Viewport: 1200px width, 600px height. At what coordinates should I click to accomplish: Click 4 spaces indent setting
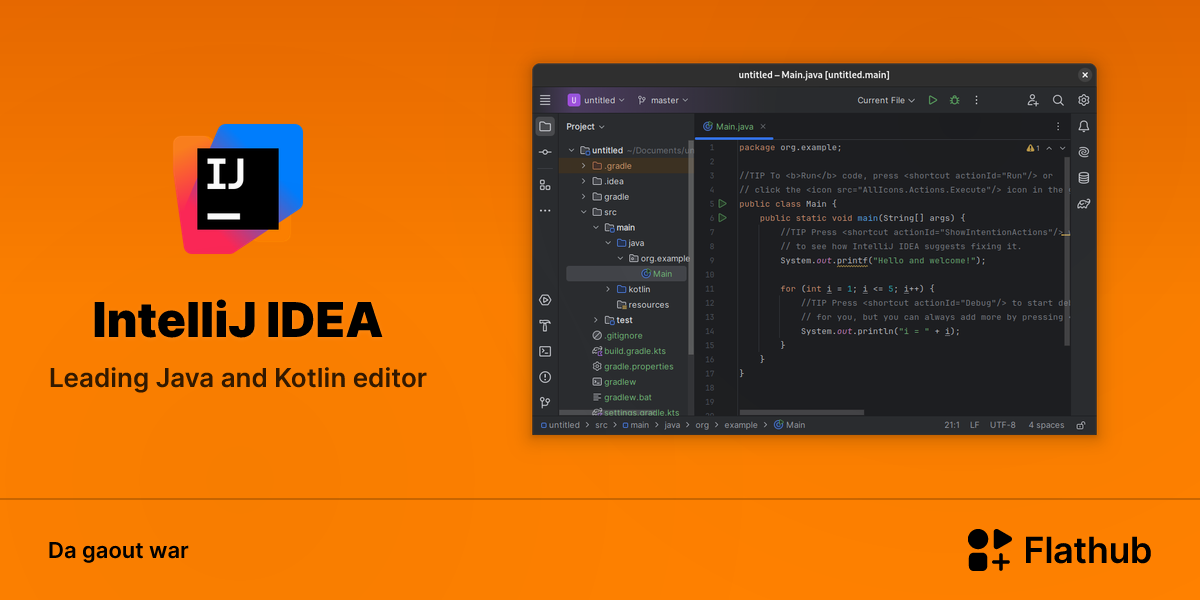pyautogui.click(x=1046, y=425)
